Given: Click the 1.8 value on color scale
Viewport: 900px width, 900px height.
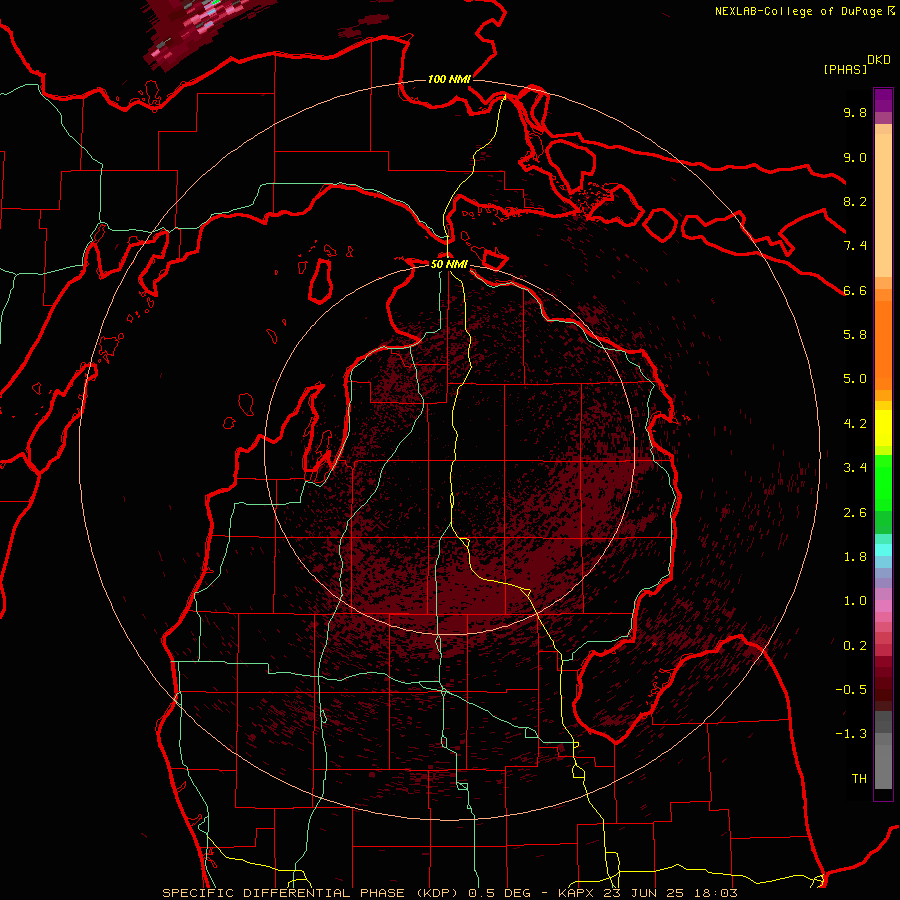Looking at the screenshot, I should pos(855,557).
